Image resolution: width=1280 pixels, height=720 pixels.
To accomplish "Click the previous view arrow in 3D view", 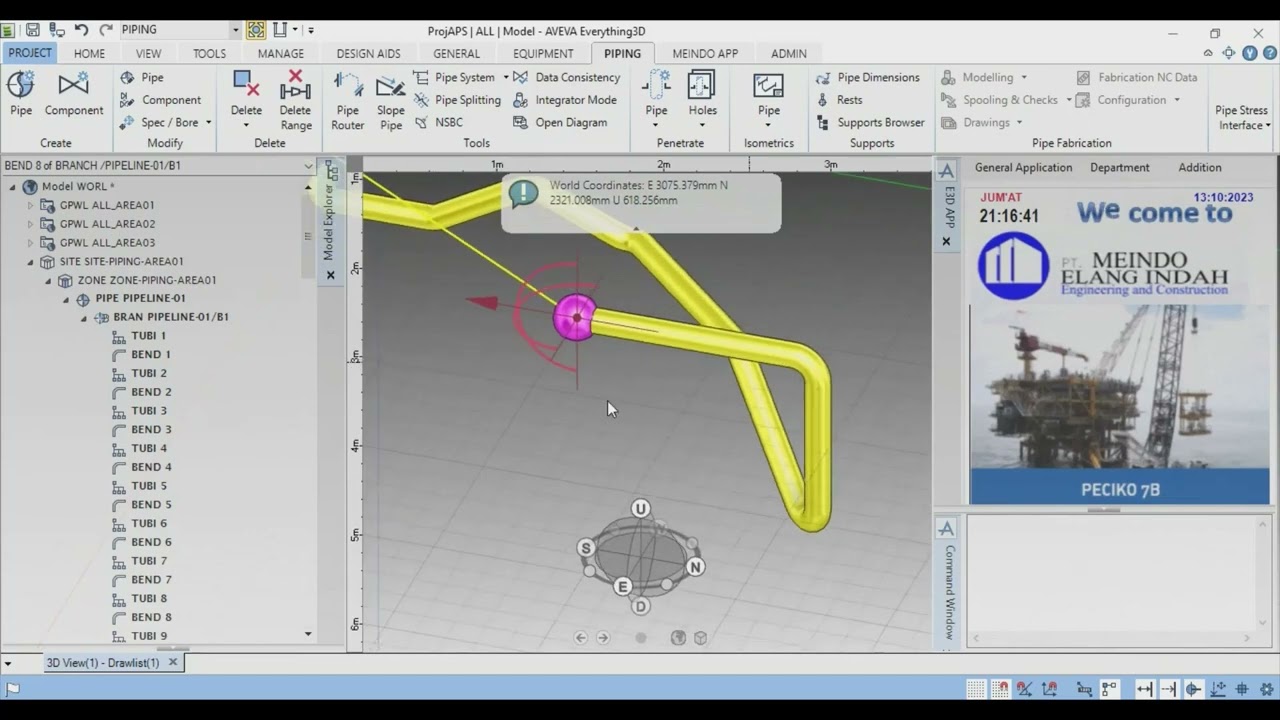I will point(581,638).
